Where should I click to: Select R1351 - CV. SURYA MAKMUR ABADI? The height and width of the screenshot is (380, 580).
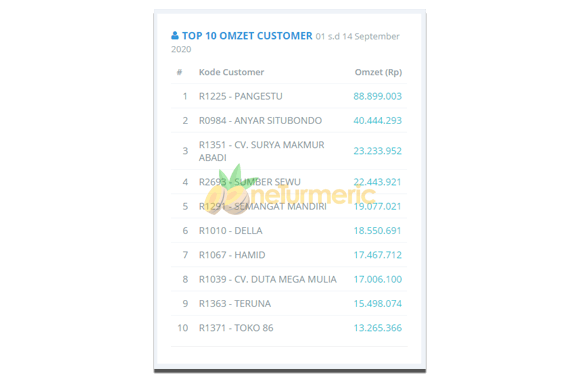262,151
